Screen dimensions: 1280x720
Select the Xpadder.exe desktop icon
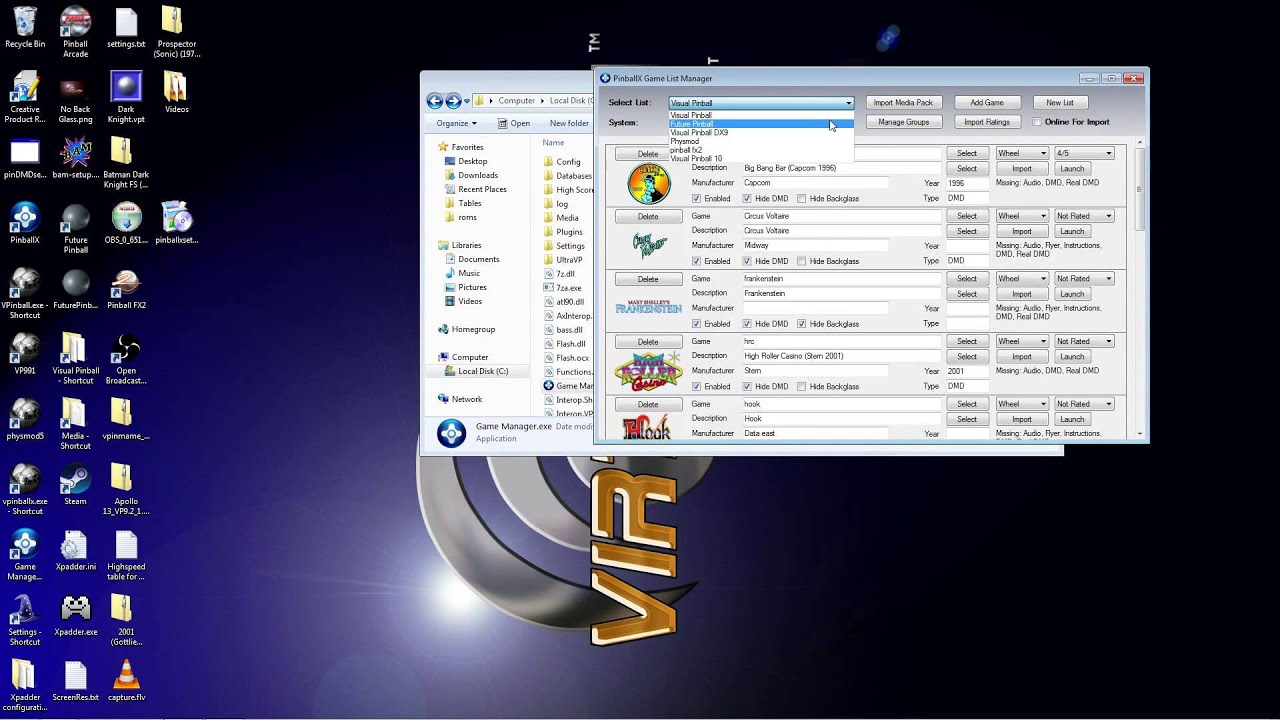[76, 615]
